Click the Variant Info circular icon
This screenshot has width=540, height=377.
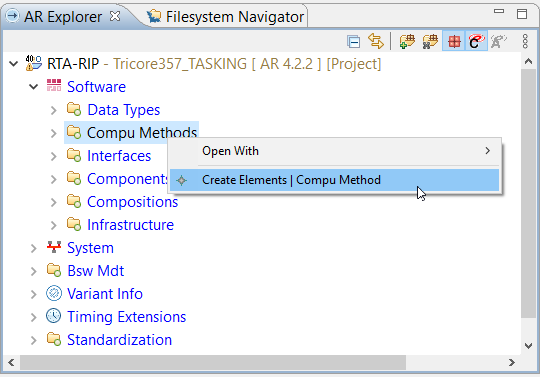tap(54, 293)
